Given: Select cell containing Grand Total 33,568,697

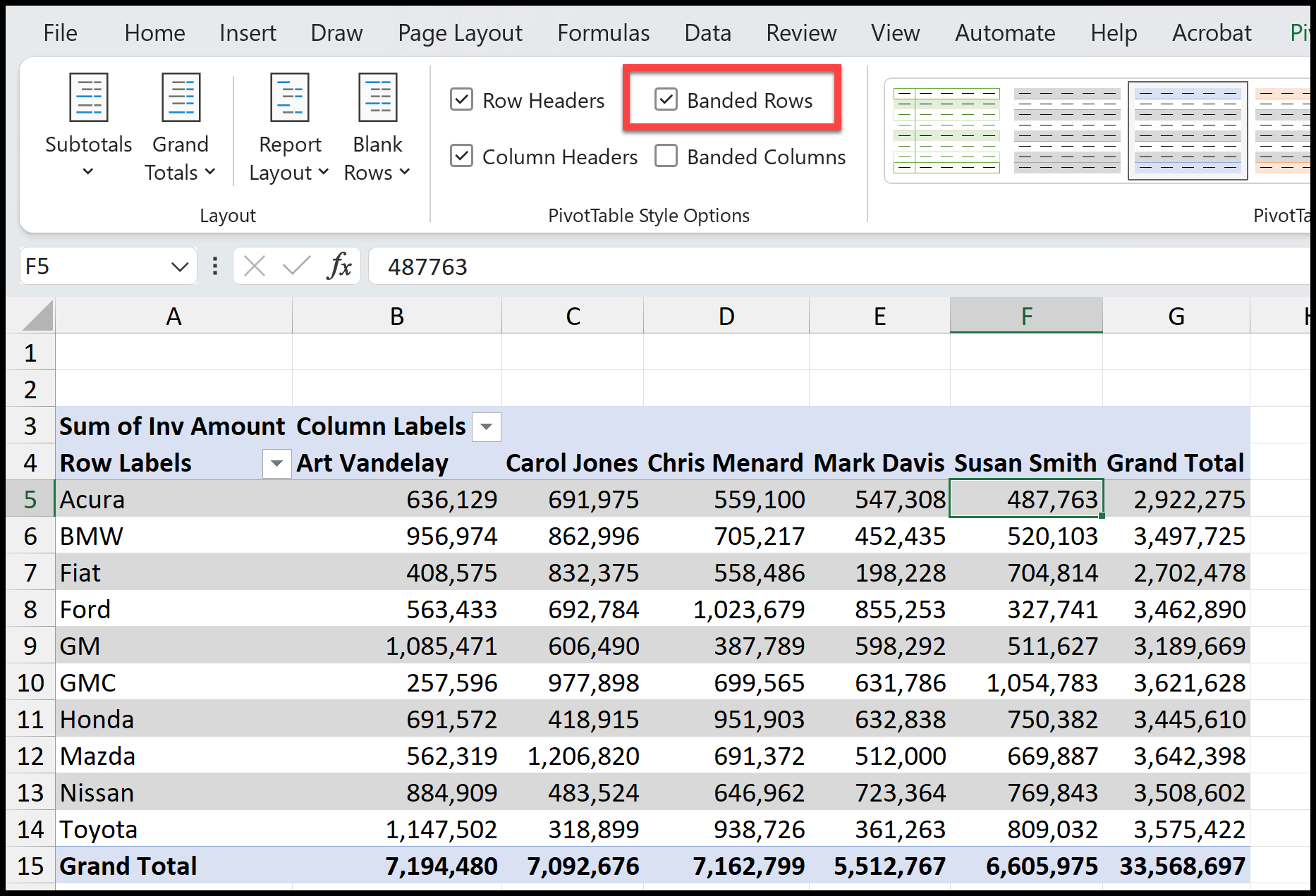Looking at the screenshot, I should tap(1182, 865).
